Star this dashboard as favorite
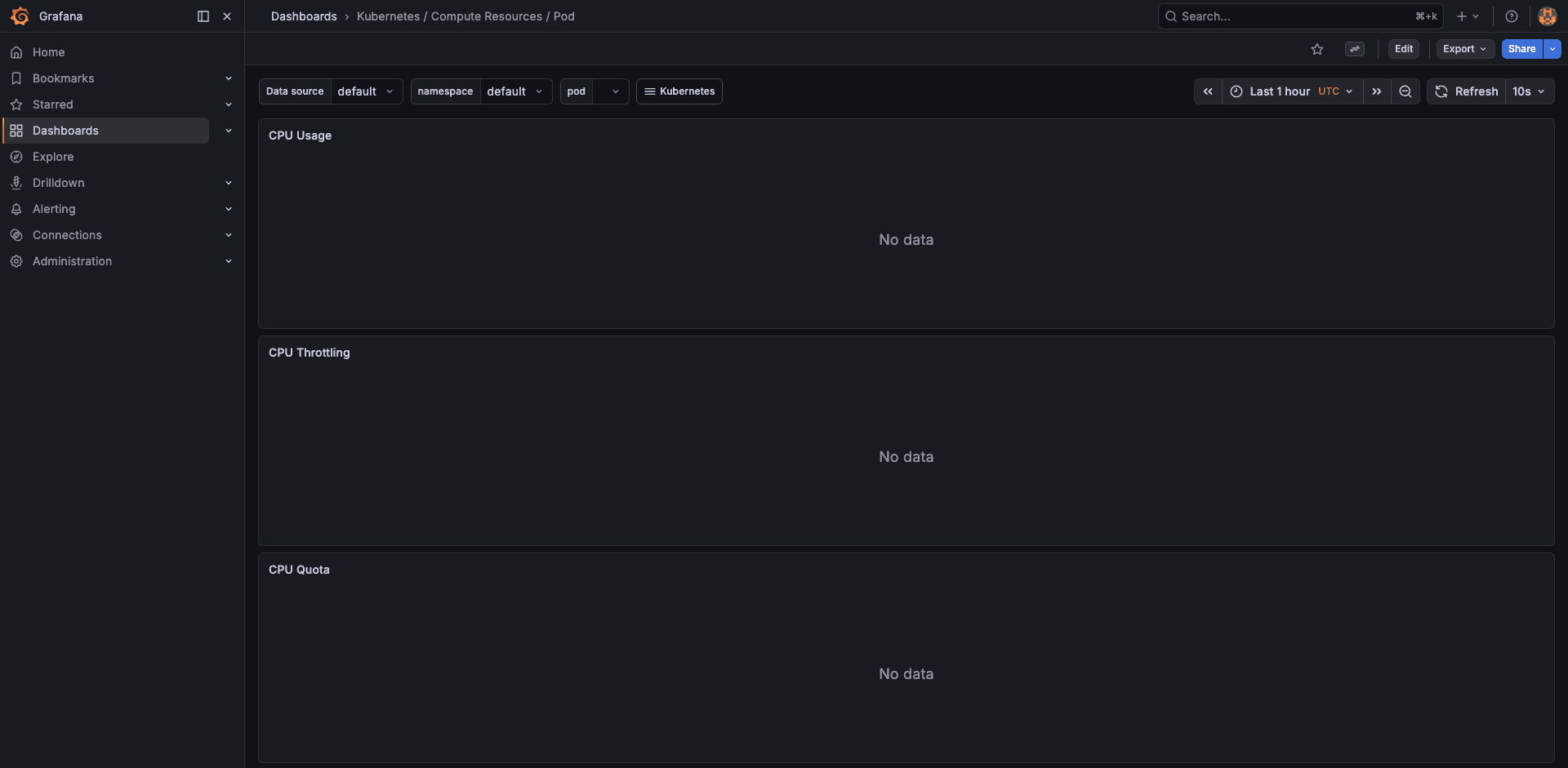Image resolution: width=1568 pixels, height=768 pixels. pos(1317,49)
